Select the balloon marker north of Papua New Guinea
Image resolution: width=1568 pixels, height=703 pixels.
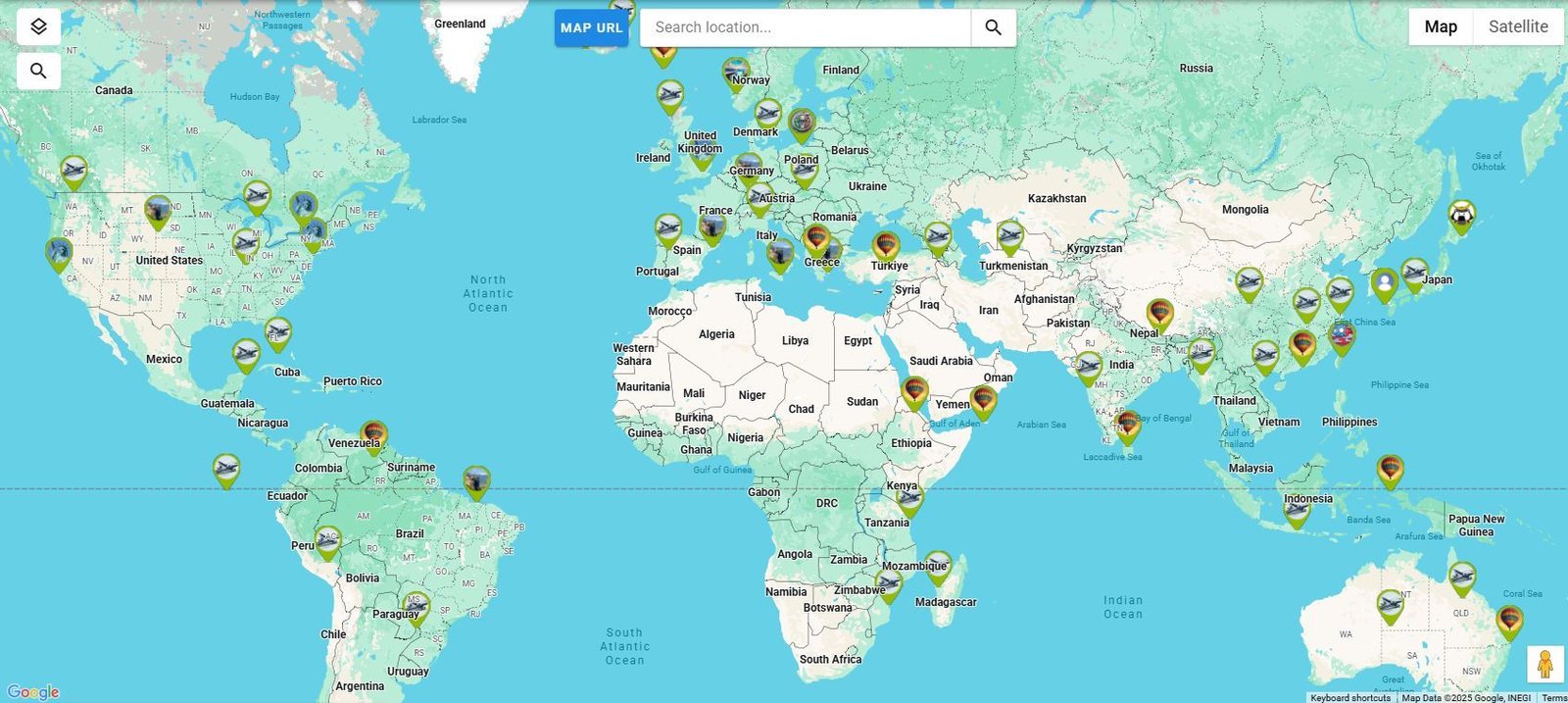(x=1390, y=472)
